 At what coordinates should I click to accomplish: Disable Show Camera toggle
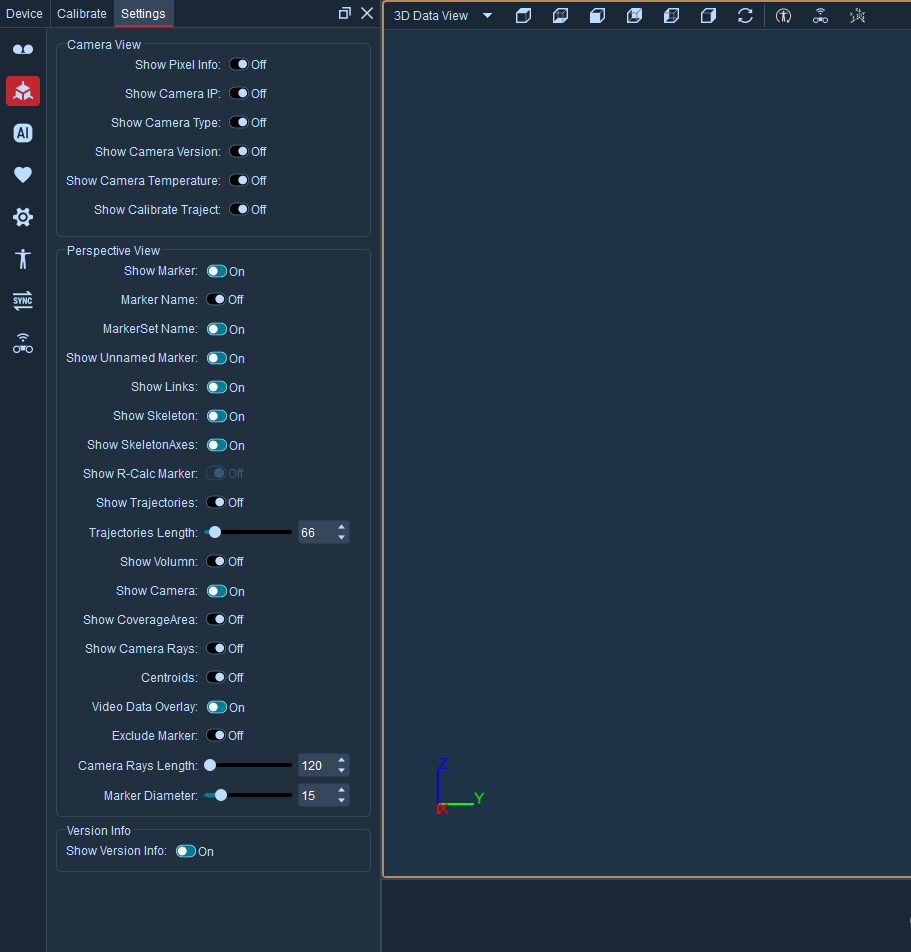217,591
